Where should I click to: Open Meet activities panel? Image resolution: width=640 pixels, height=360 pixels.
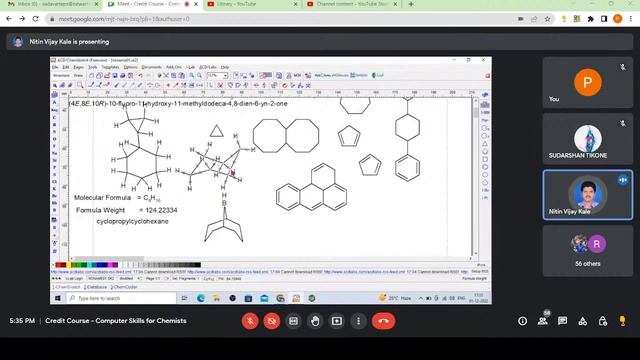coord(582,321)
